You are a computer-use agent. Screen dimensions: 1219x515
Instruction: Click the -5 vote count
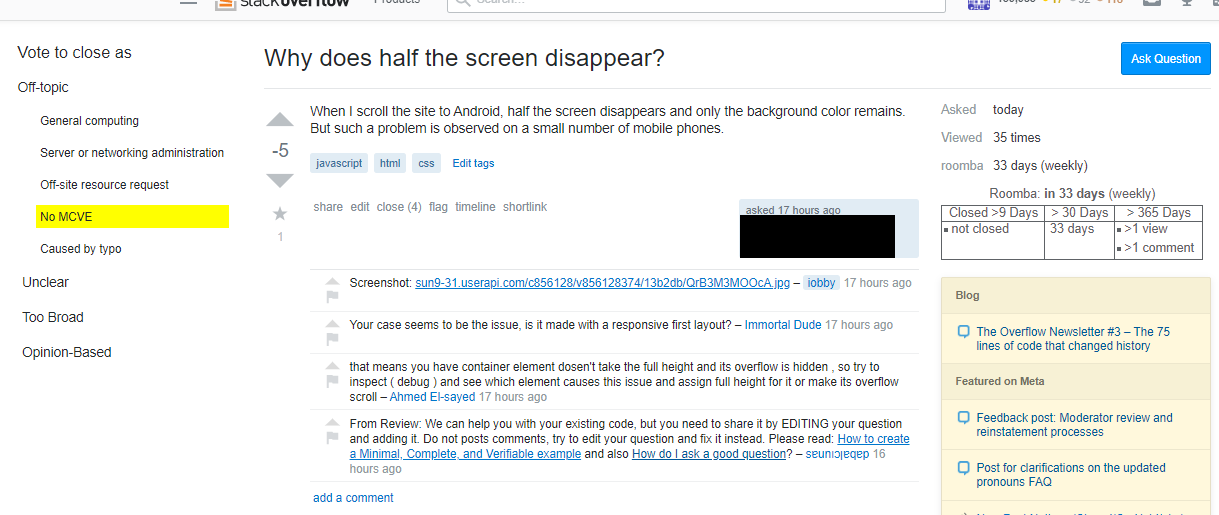coord(280,151)
